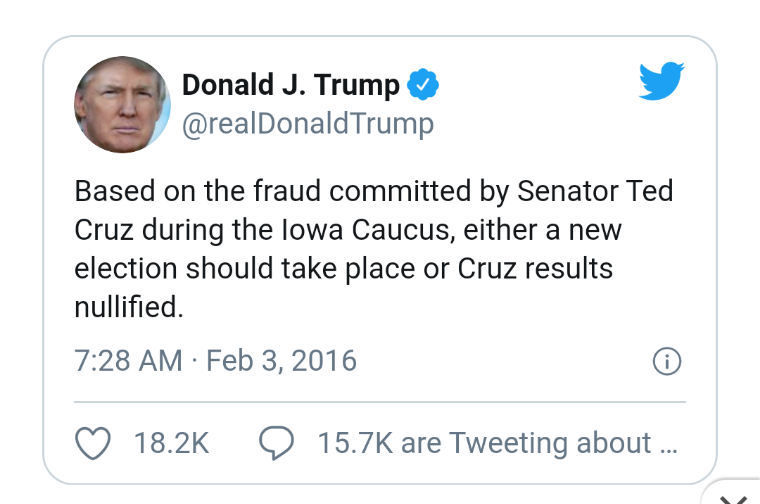The height and width of the screenshot is (504, 760).
Task: Click the reply speech bubble icon
Action: [275, 443]
